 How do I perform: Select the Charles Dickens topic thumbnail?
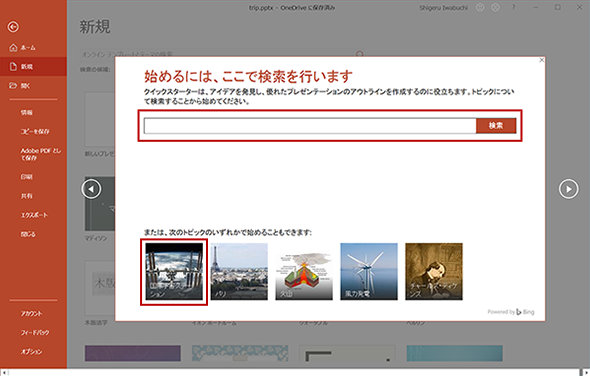434,271
